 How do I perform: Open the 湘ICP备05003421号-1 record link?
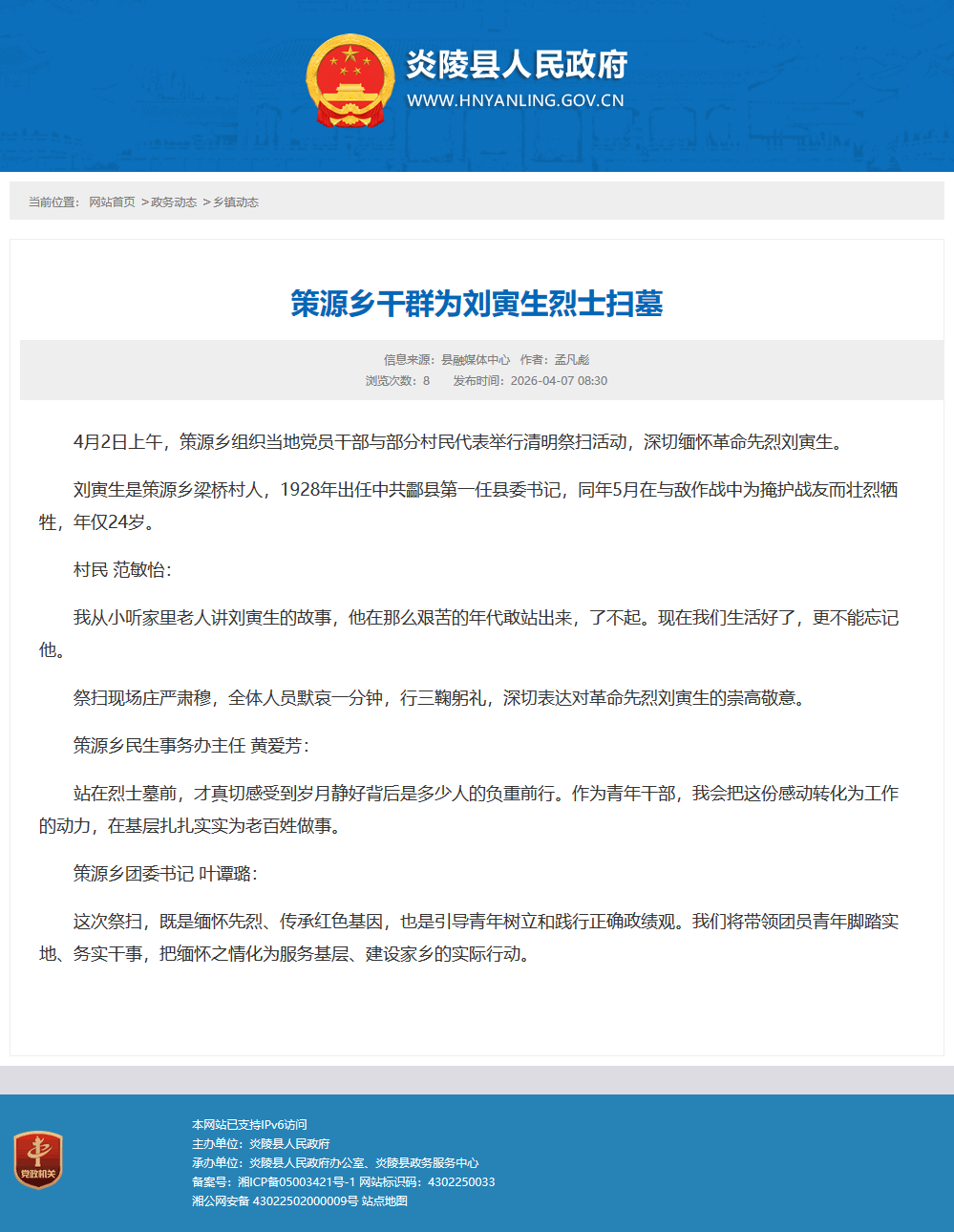click(x=296, y=1182)
